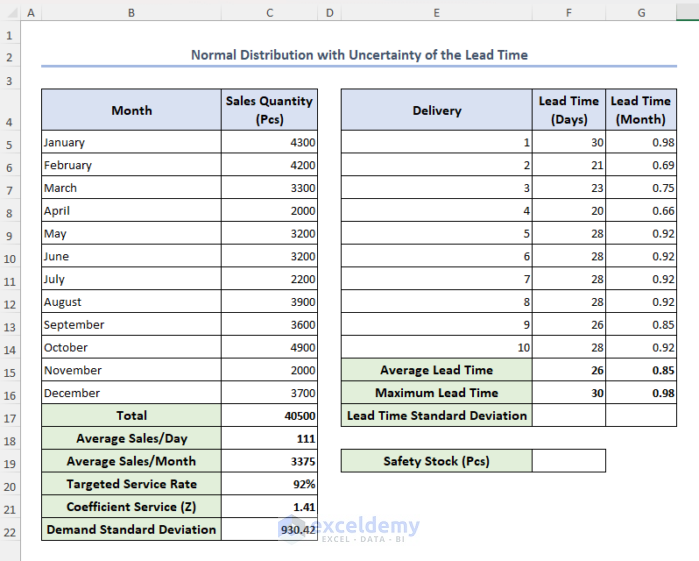Select Coefficient Service (Z) value 1.41

269,507
